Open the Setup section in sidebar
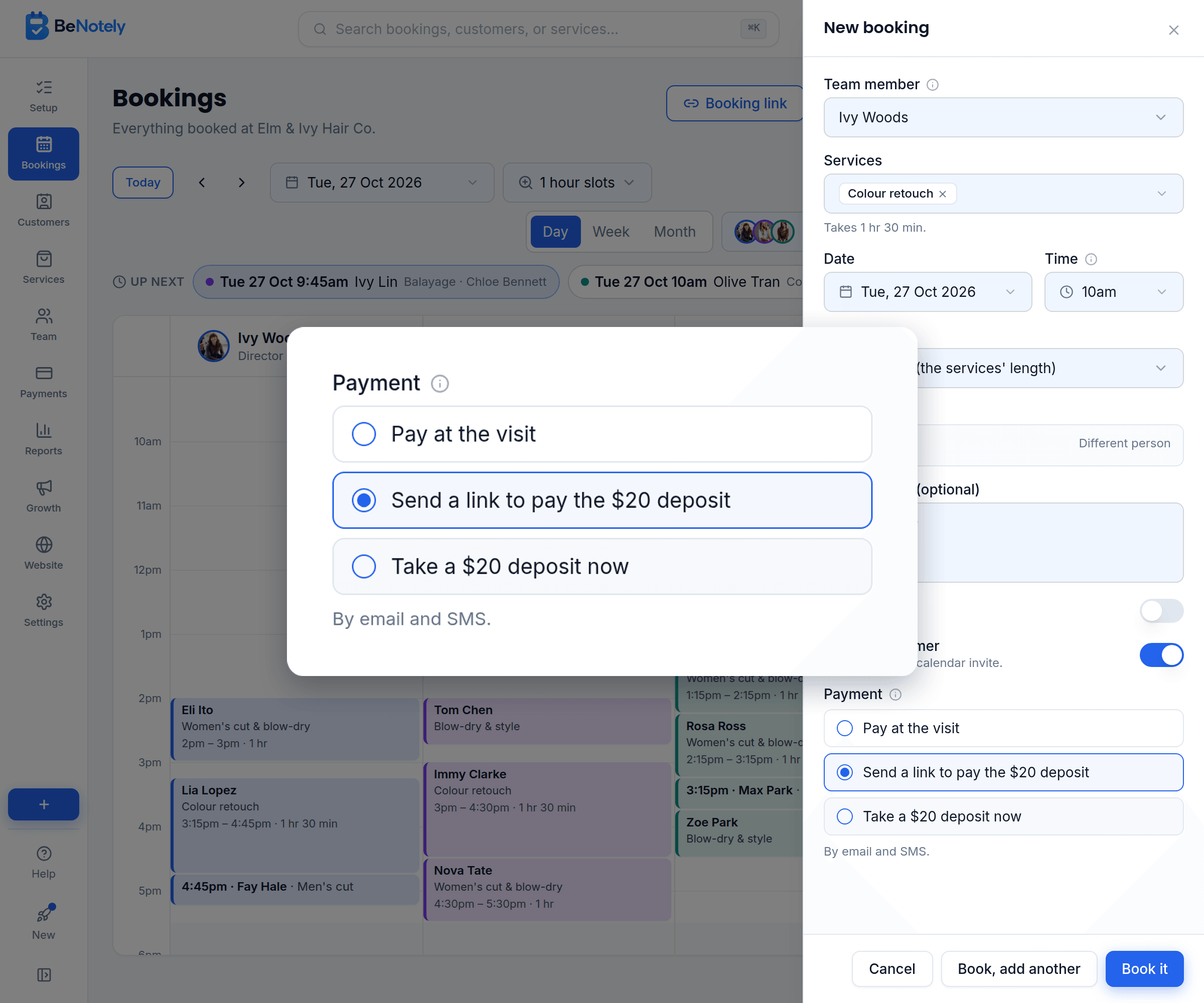The height and width of the screenshot is (1003, 1204). click(44, 96)
